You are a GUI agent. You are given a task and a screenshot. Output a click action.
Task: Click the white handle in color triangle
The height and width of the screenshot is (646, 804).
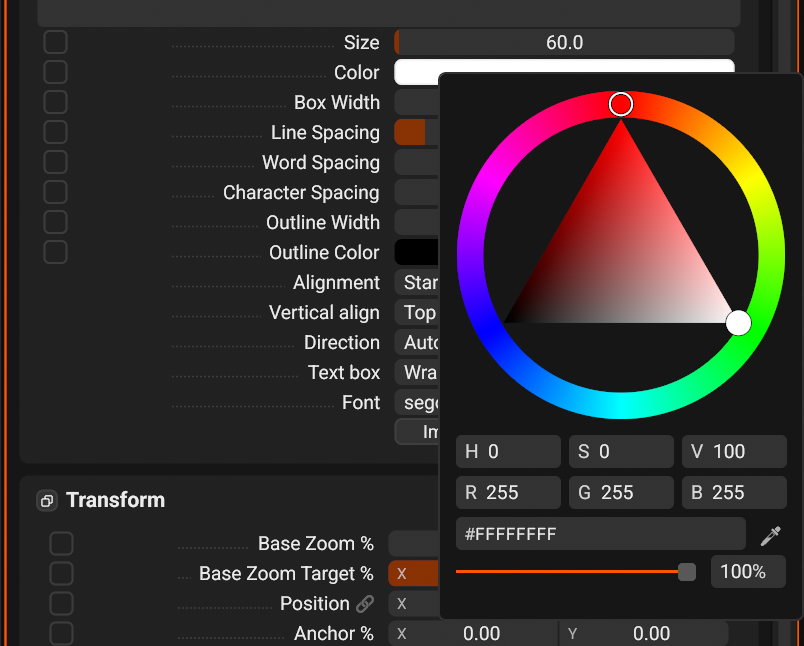[x=738, y=323]
